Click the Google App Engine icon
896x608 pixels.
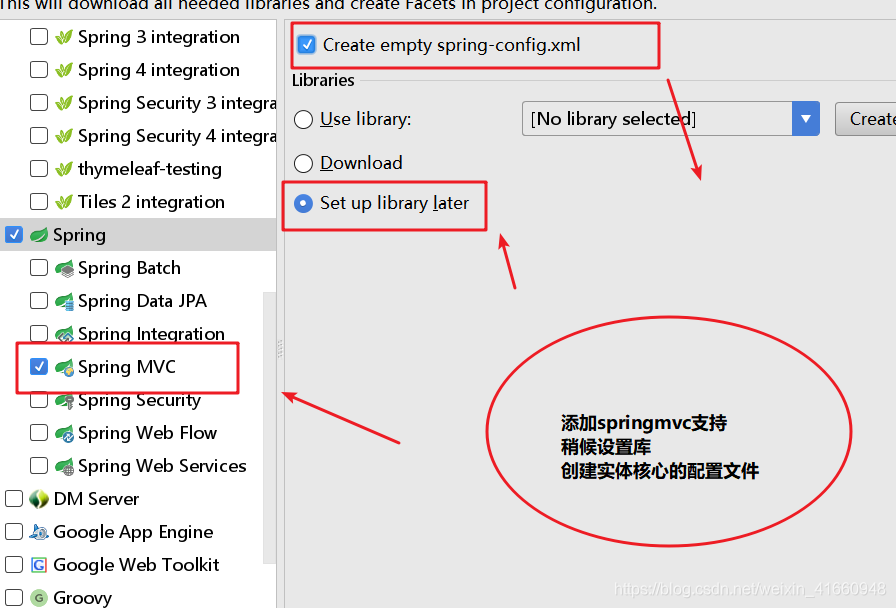pyautogui.click(x=39, y=532)
